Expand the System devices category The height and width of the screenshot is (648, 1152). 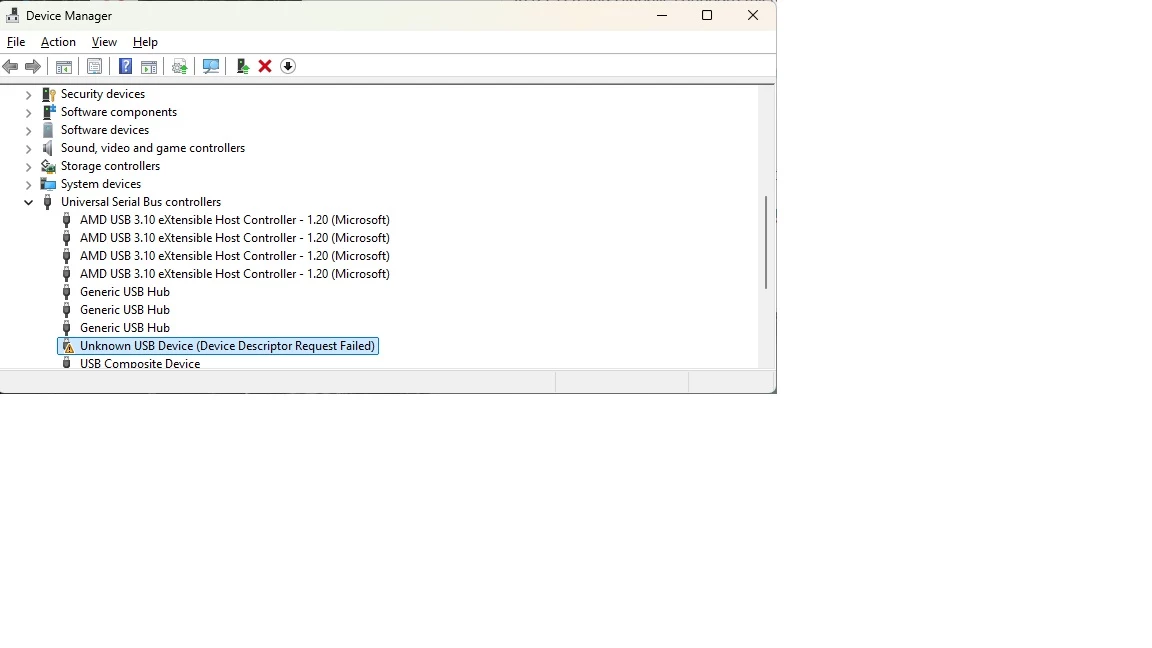[29, 184]
